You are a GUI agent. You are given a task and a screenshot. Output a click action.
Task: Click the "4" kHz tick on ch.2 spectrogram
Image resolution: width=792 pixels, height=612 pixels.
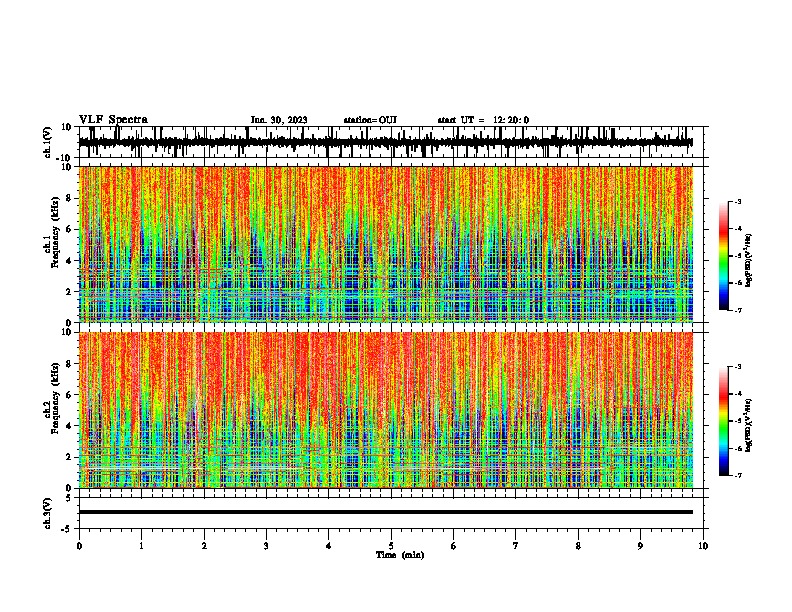click(x=69, y=426)
